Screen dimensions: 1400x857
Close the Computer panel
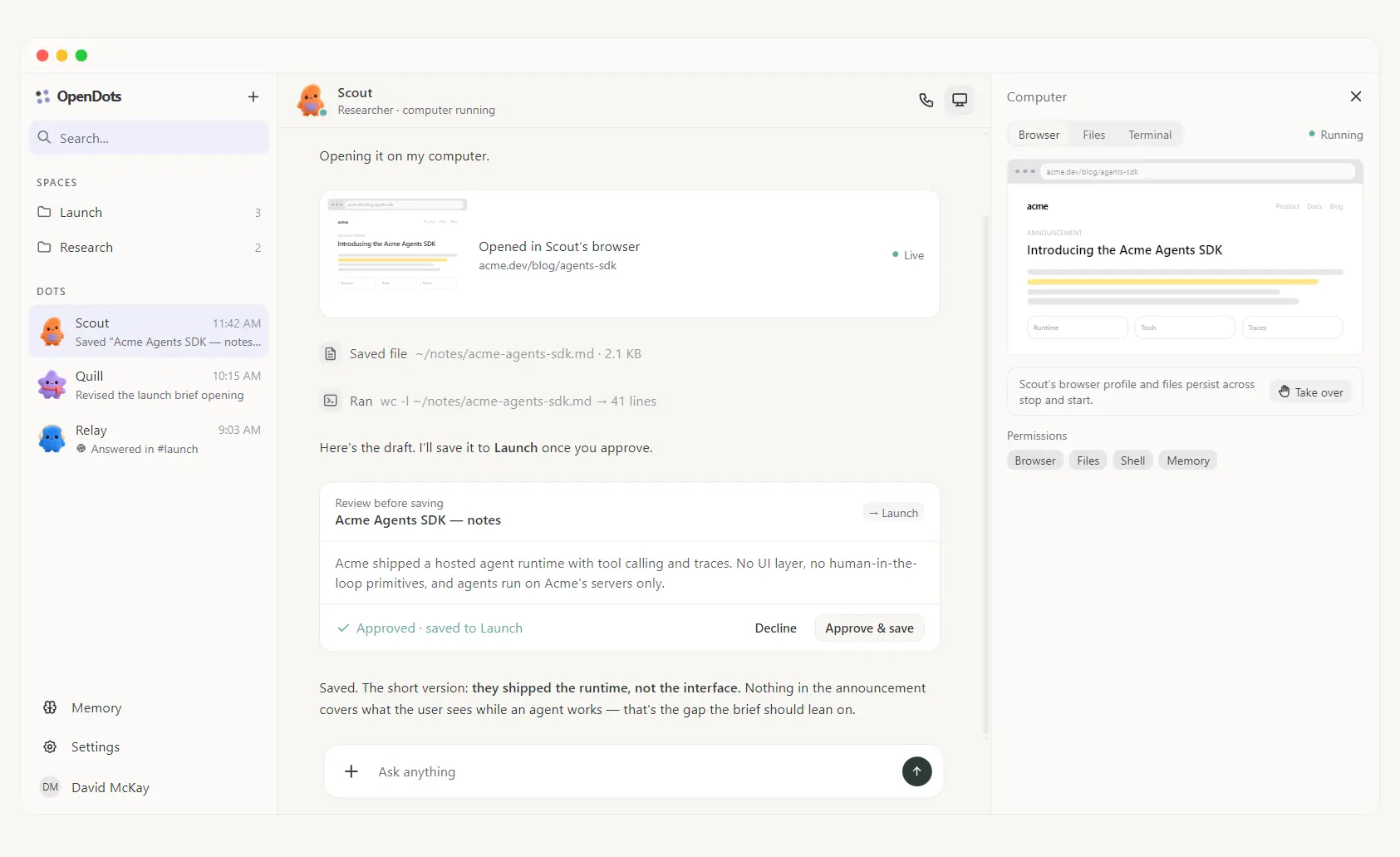tap(1356, 96)
